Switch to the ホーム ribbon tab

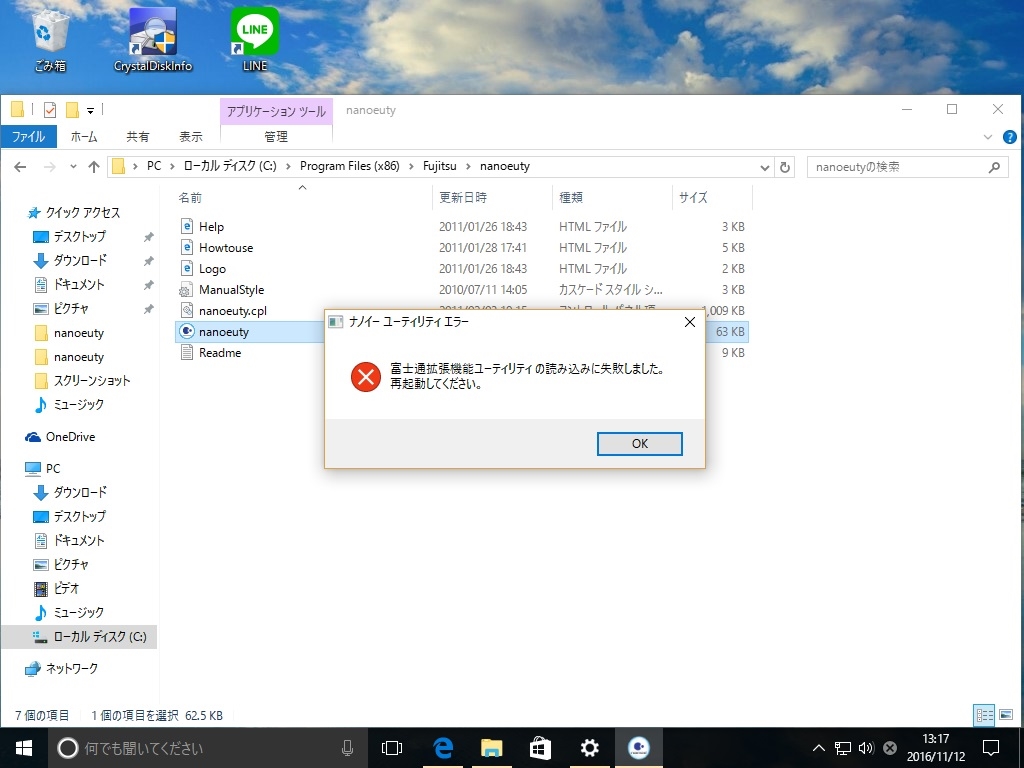tap(84, 136)
